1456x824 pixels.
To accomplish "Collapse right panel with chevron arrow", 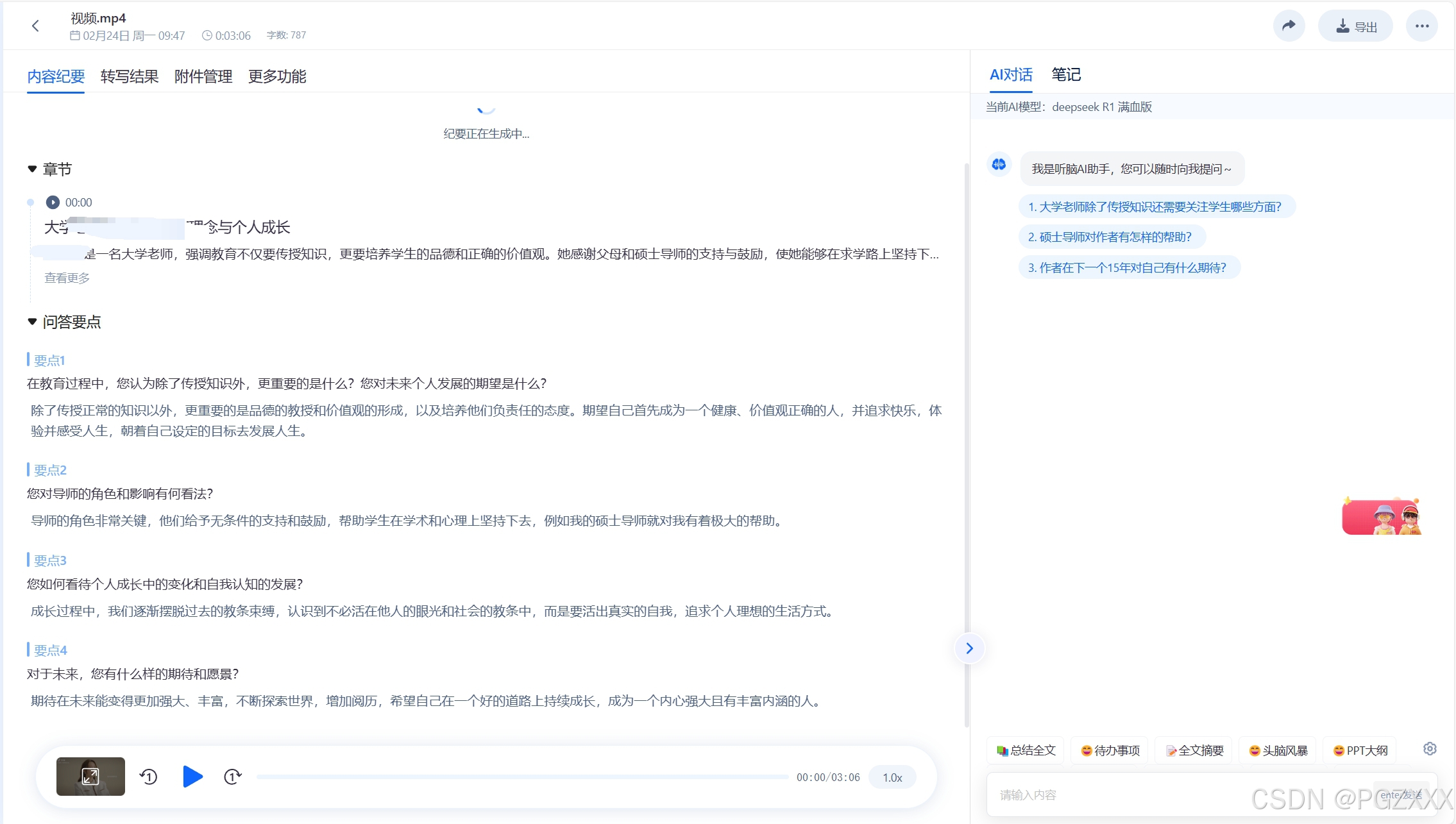I will pyautogui.click(x=969, y=648).
